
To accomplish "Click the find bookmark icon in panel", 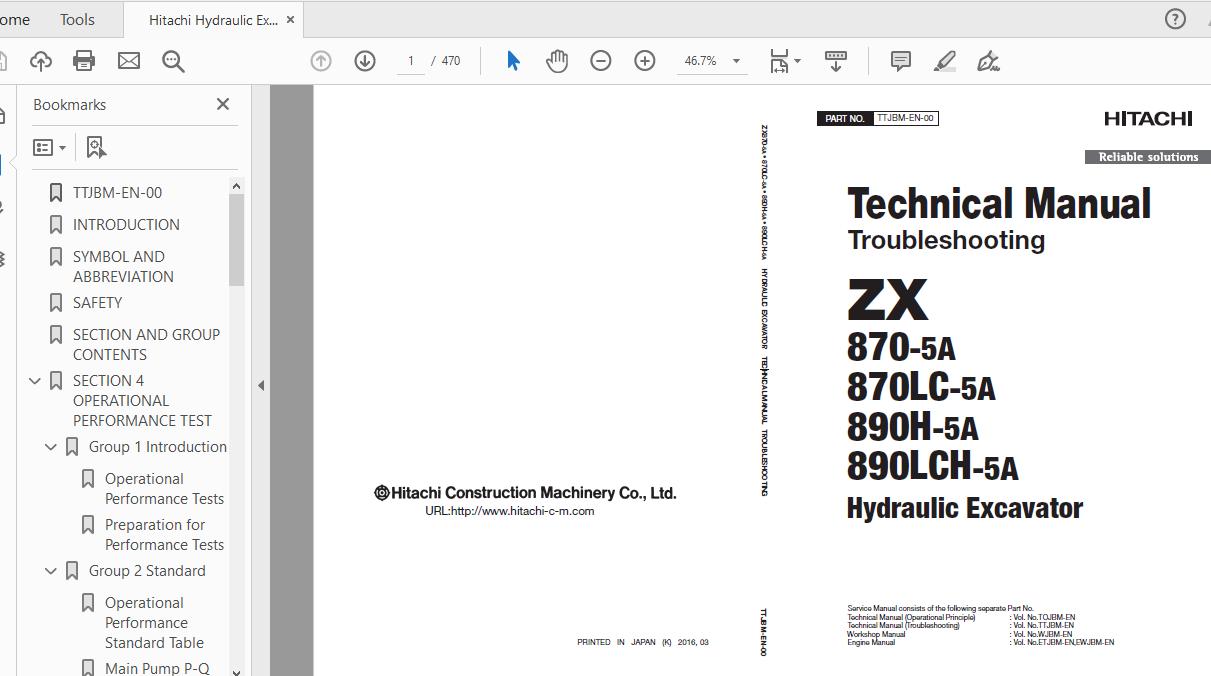I will click(96, 147).
